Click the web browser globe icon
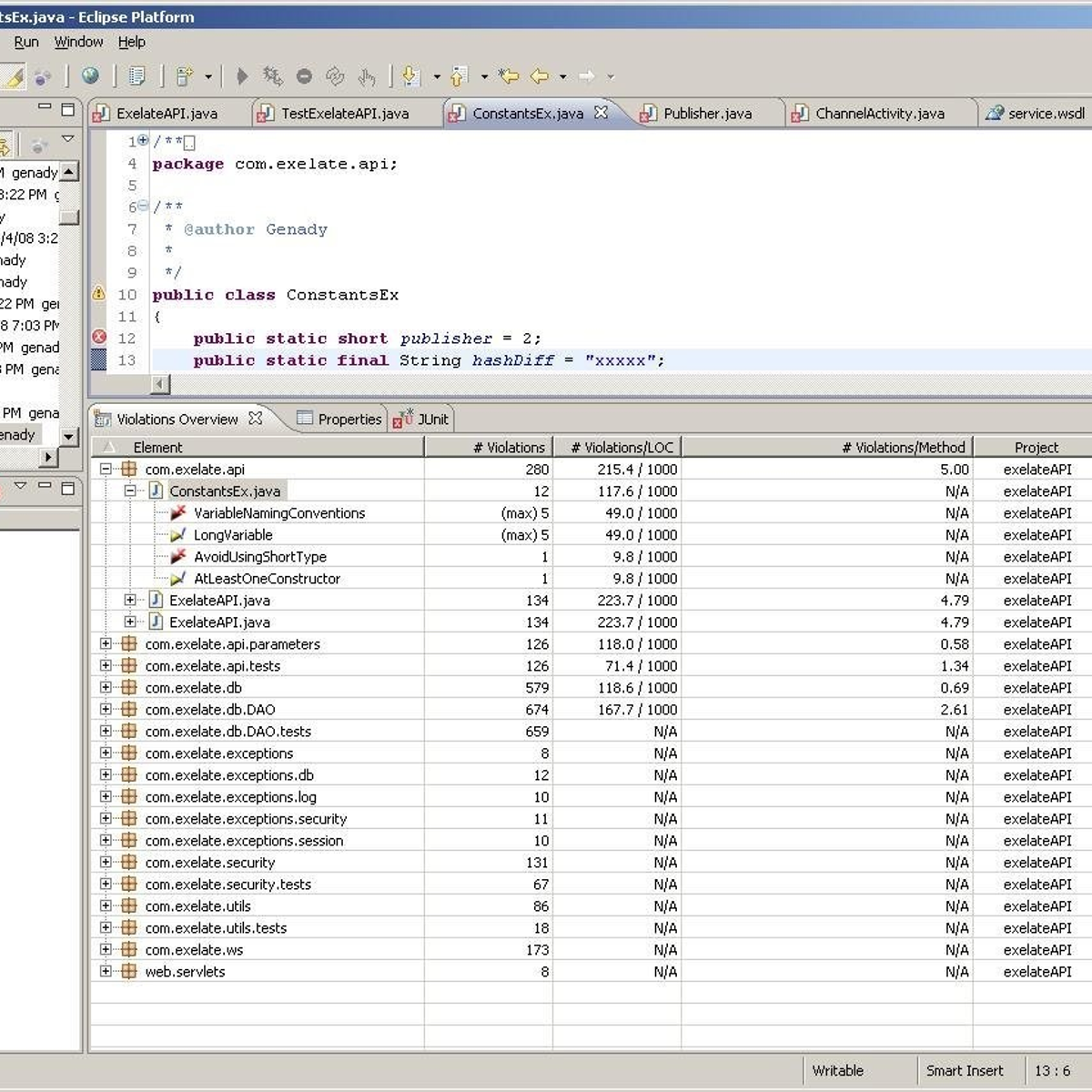The height and width of the screenshot is (1092, 1092). pyautogui.click(x=90, y=76)
